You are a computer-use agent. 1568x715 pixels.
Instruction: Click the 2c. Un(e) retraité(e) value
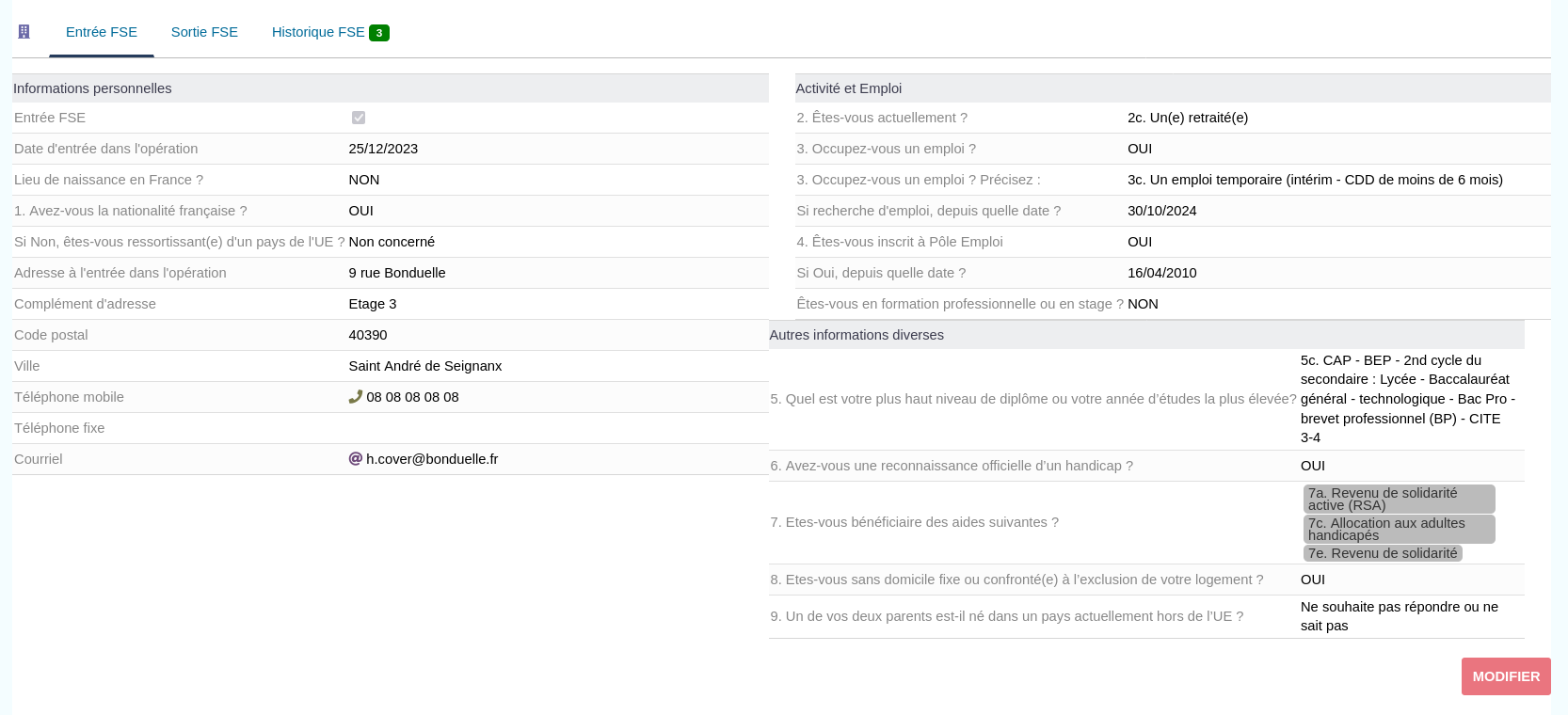click(x=1188, y=118)
